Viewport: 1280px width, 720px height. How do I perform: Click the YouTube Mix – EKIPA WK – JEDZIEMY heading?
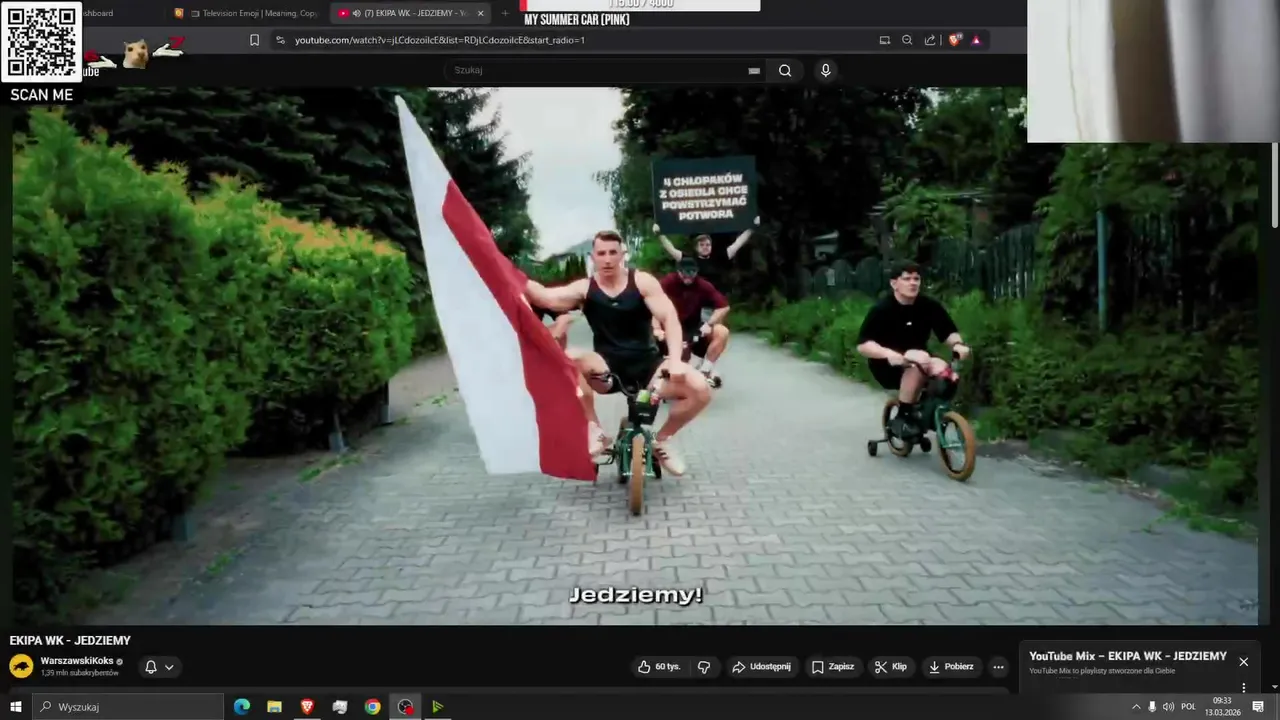coord(1128,657)
